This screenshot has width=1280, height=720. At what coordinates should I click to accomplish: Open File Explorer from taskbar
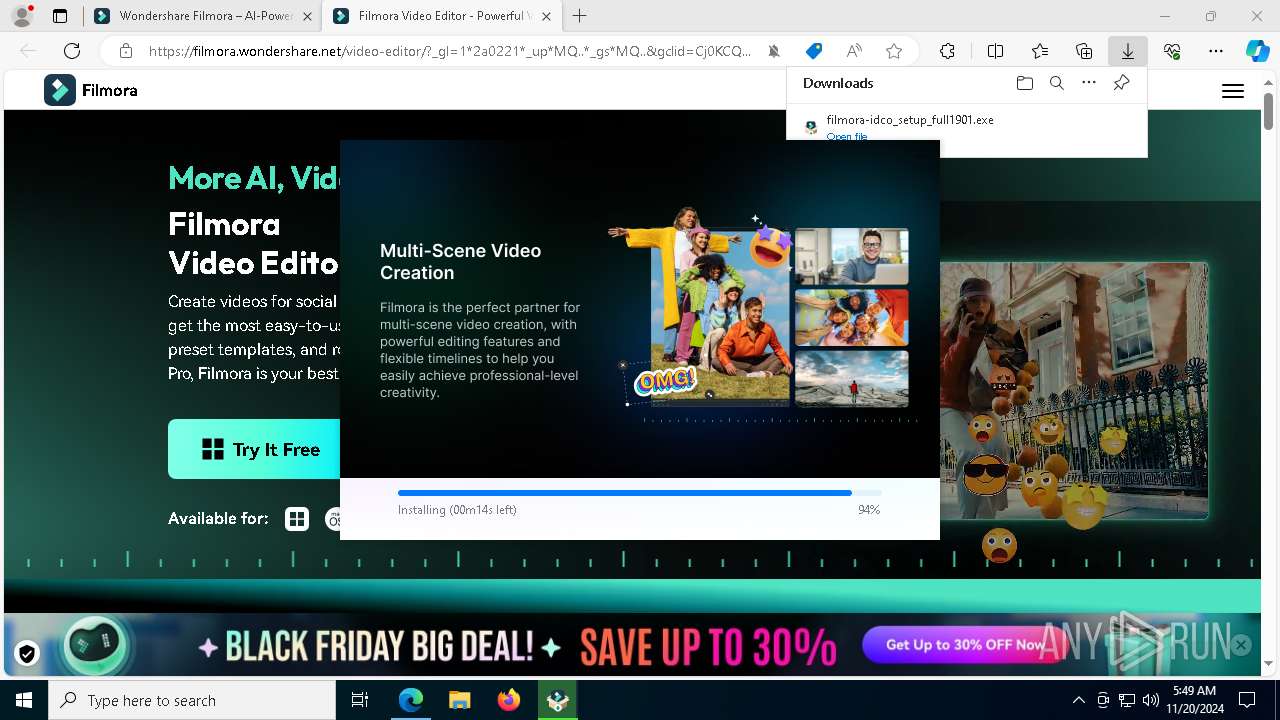tap(460, 700)
